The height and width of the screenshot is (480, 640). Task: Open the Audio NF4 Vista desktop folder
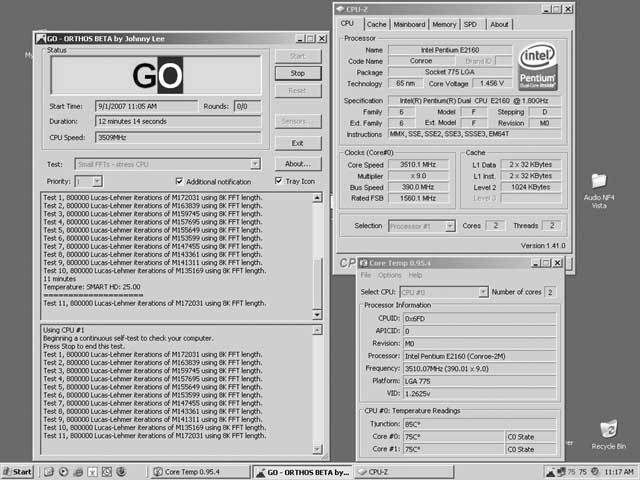[x=599, y=191]
